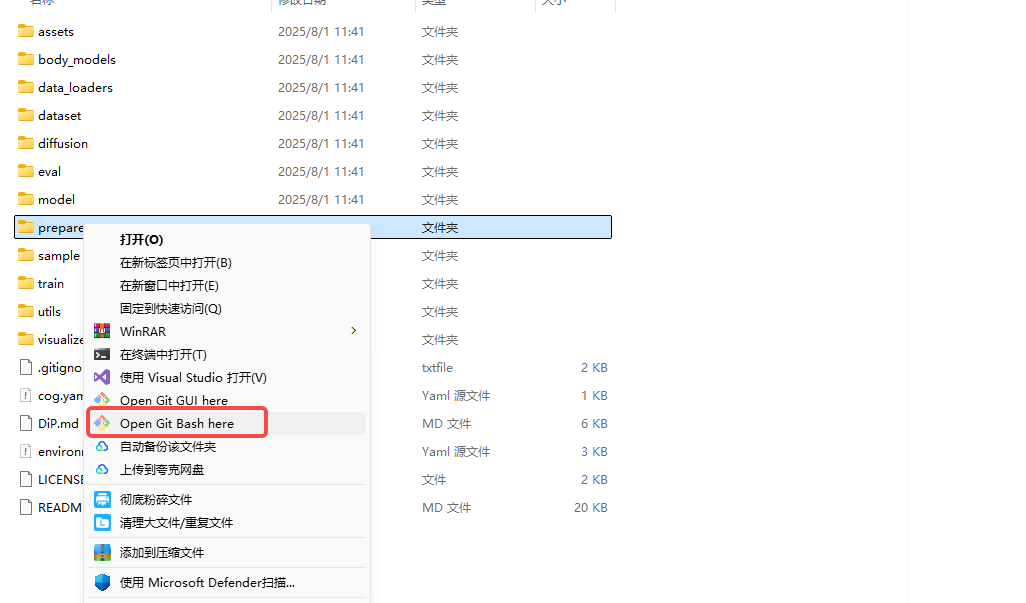Click the terminal icon for 在终端中打开
This screenshot has width=1026, height=603.
[x=103, y=353]
